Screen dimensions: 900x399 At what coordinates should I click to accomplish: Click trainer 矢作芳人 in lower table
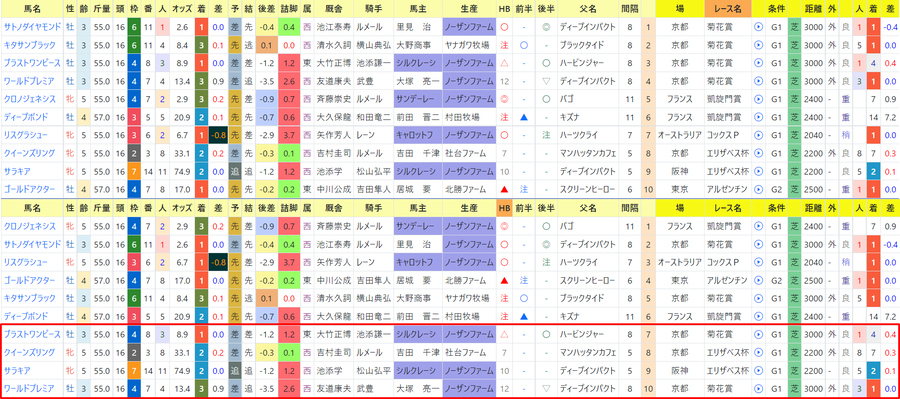tap(334, 262)
